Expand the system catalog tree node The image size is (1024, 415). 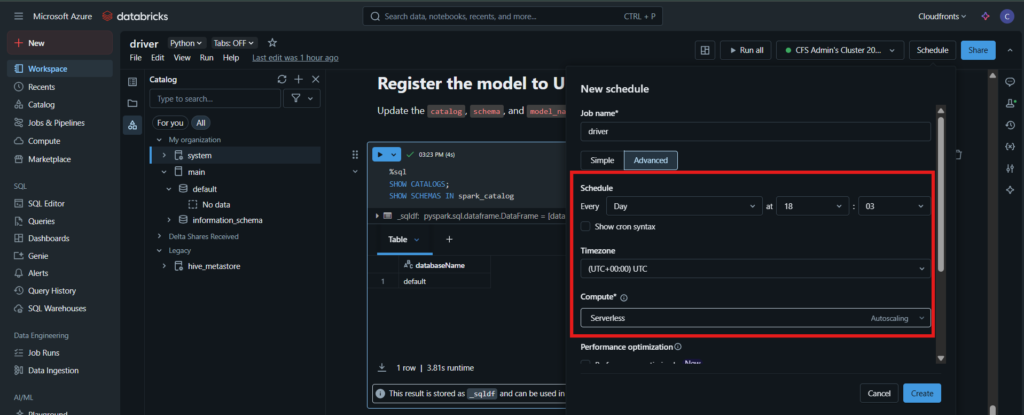tap(164, 156)
